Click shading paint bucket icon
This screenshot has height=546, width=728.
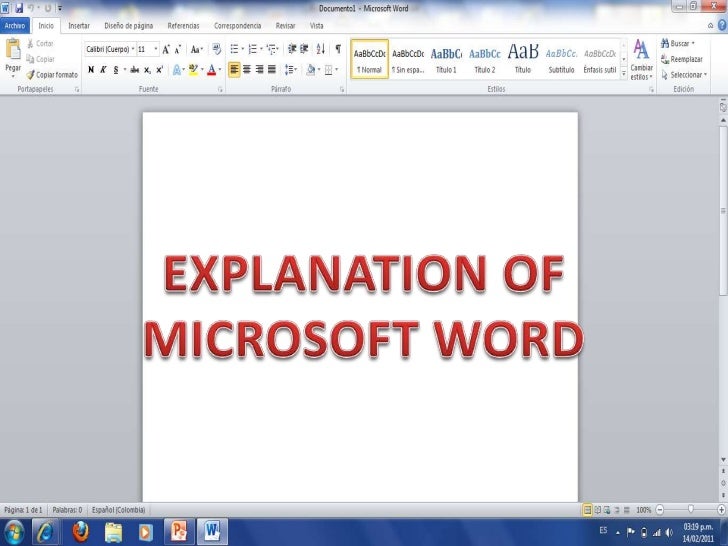pyautogui.click(x=311, y=70)
